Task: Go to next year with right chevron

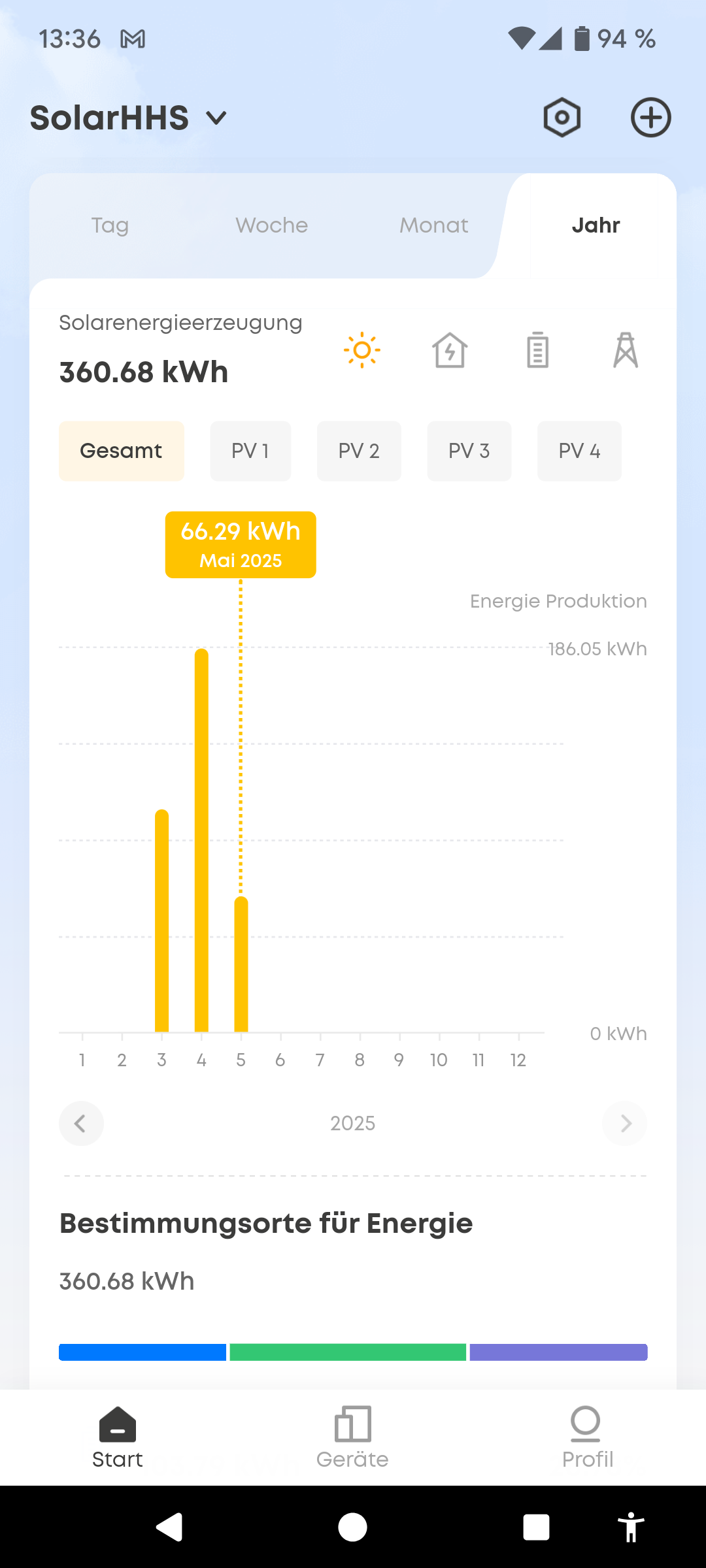Action: click(x=624, y=1123)
